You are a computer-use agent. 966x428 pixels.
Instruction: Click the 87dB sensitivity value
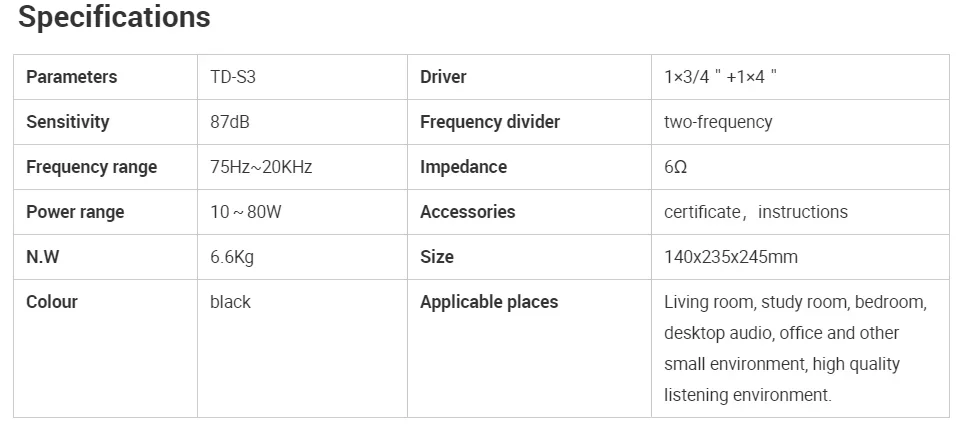coord(230,122)
